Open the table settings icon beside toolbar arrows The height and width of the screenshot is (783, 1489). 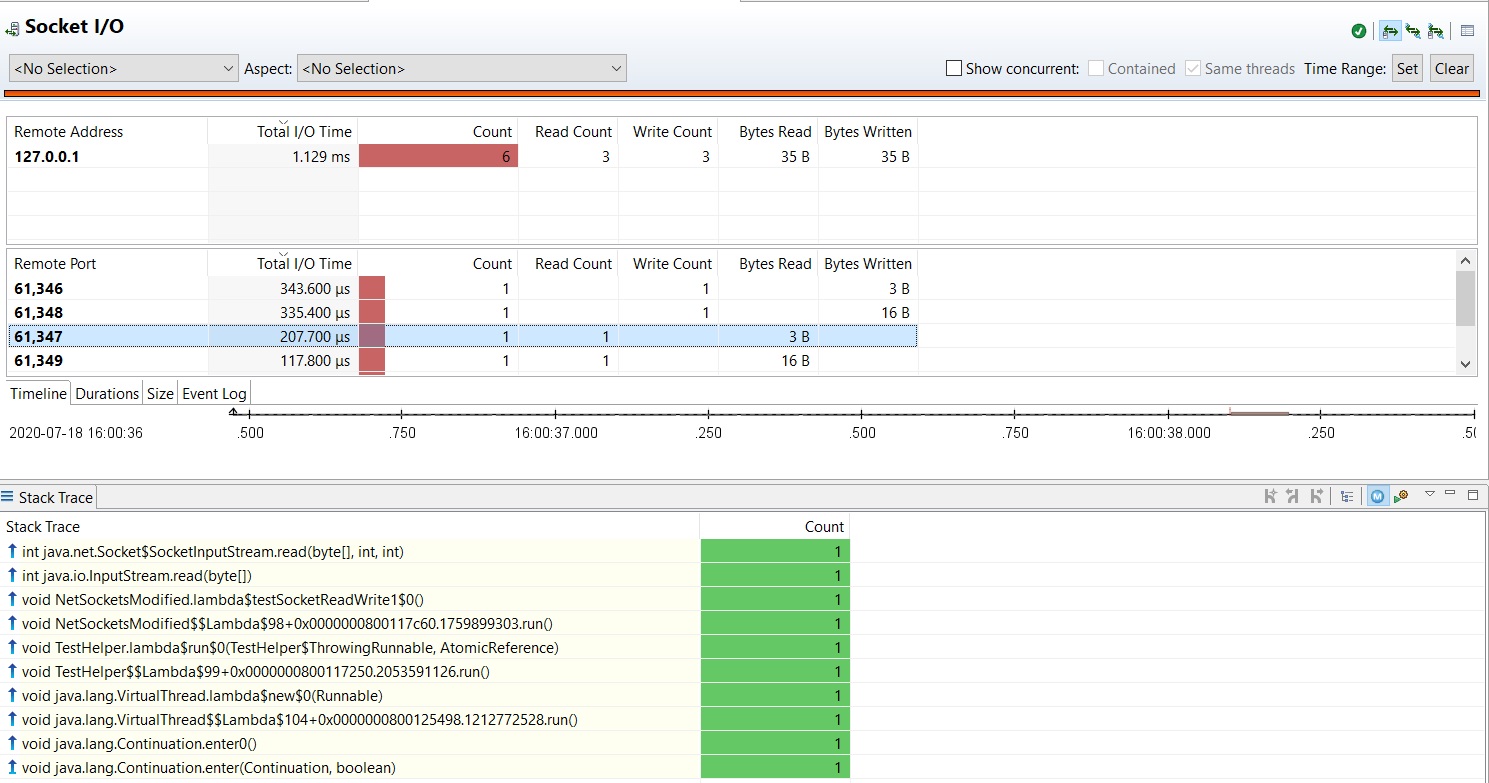tap(1467, 31)
